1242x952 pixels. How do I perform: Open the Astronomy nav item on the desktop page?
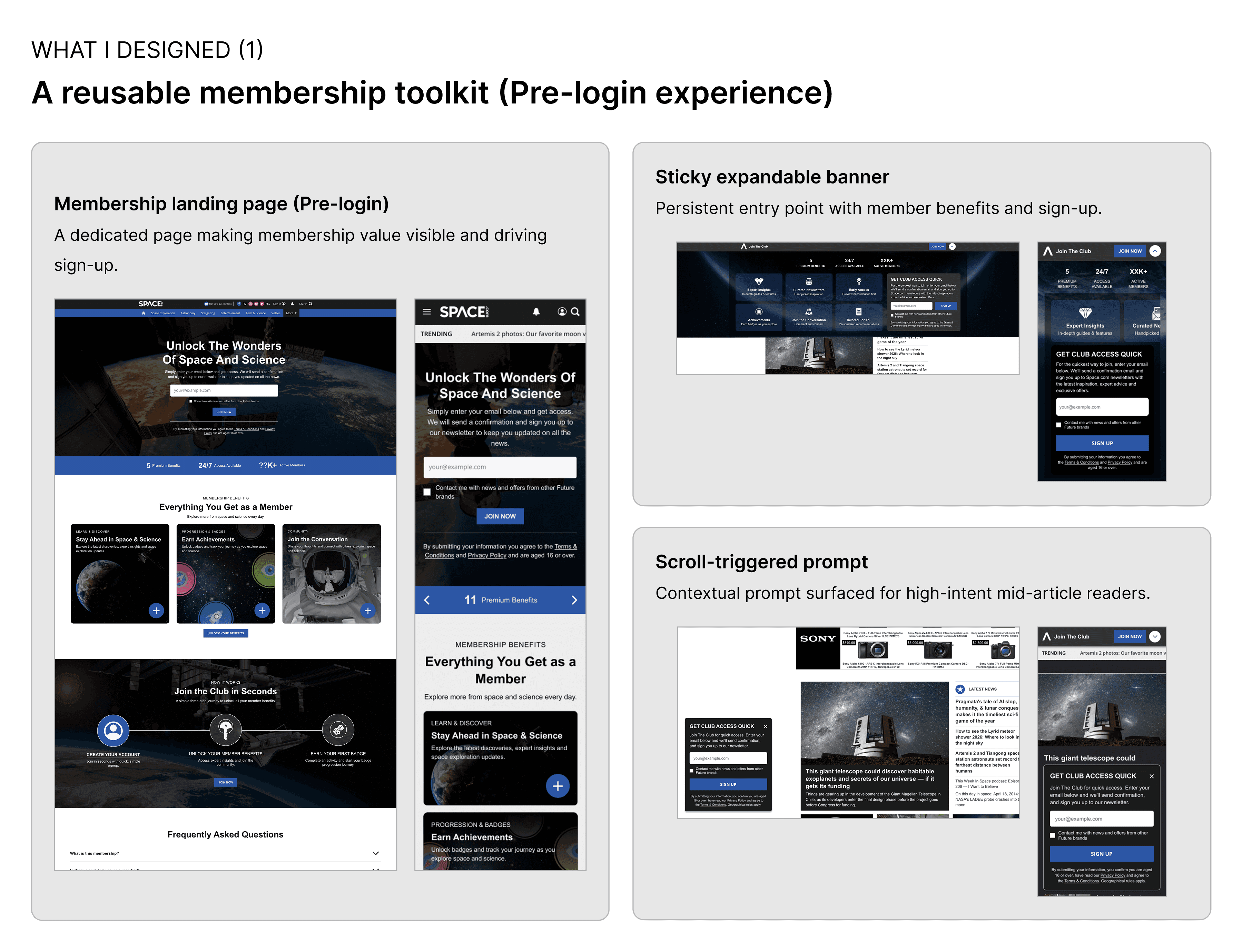coord(188,313)
